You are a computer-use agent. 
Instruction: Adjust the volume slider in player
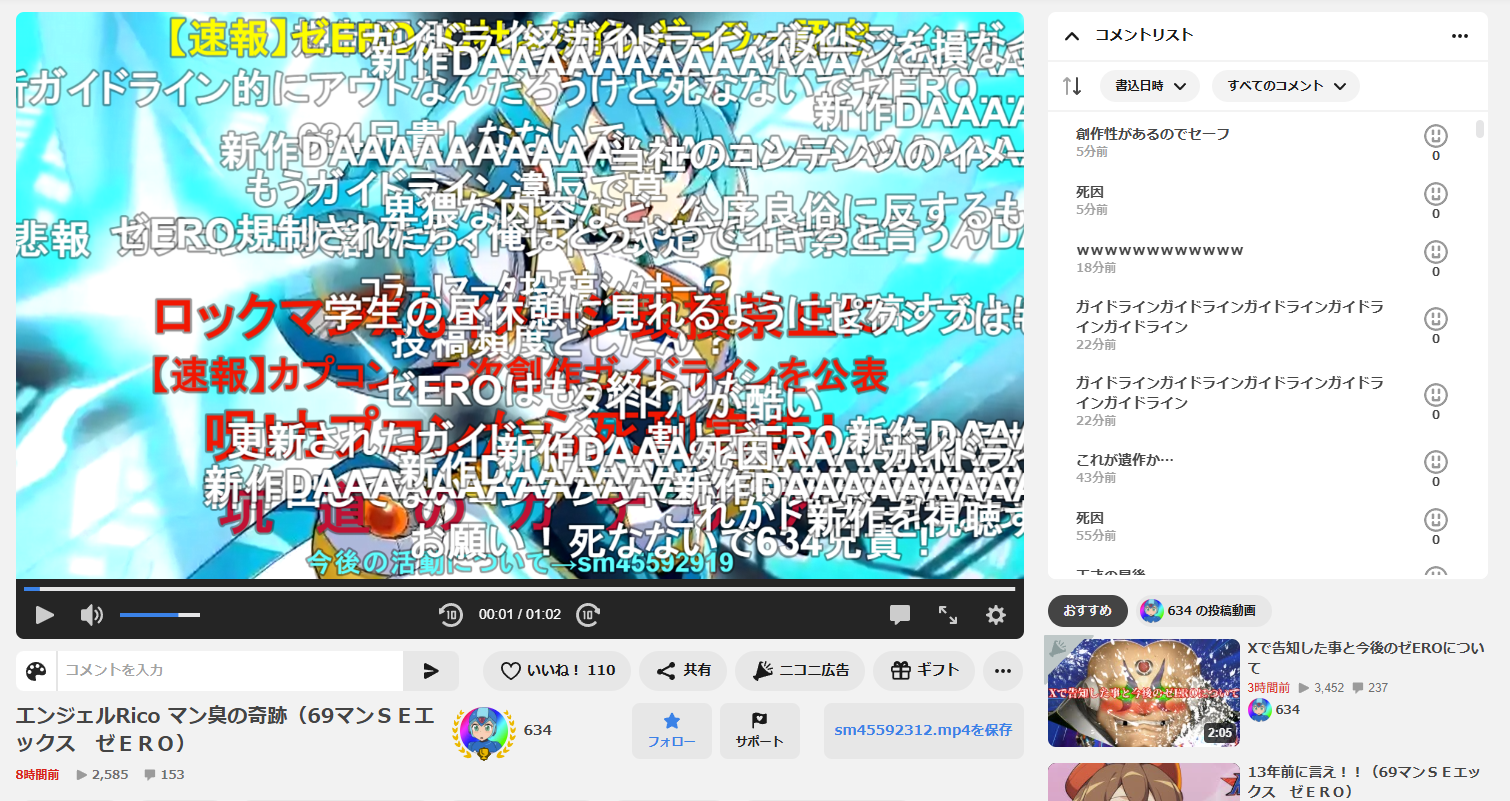tap(160, 615)
